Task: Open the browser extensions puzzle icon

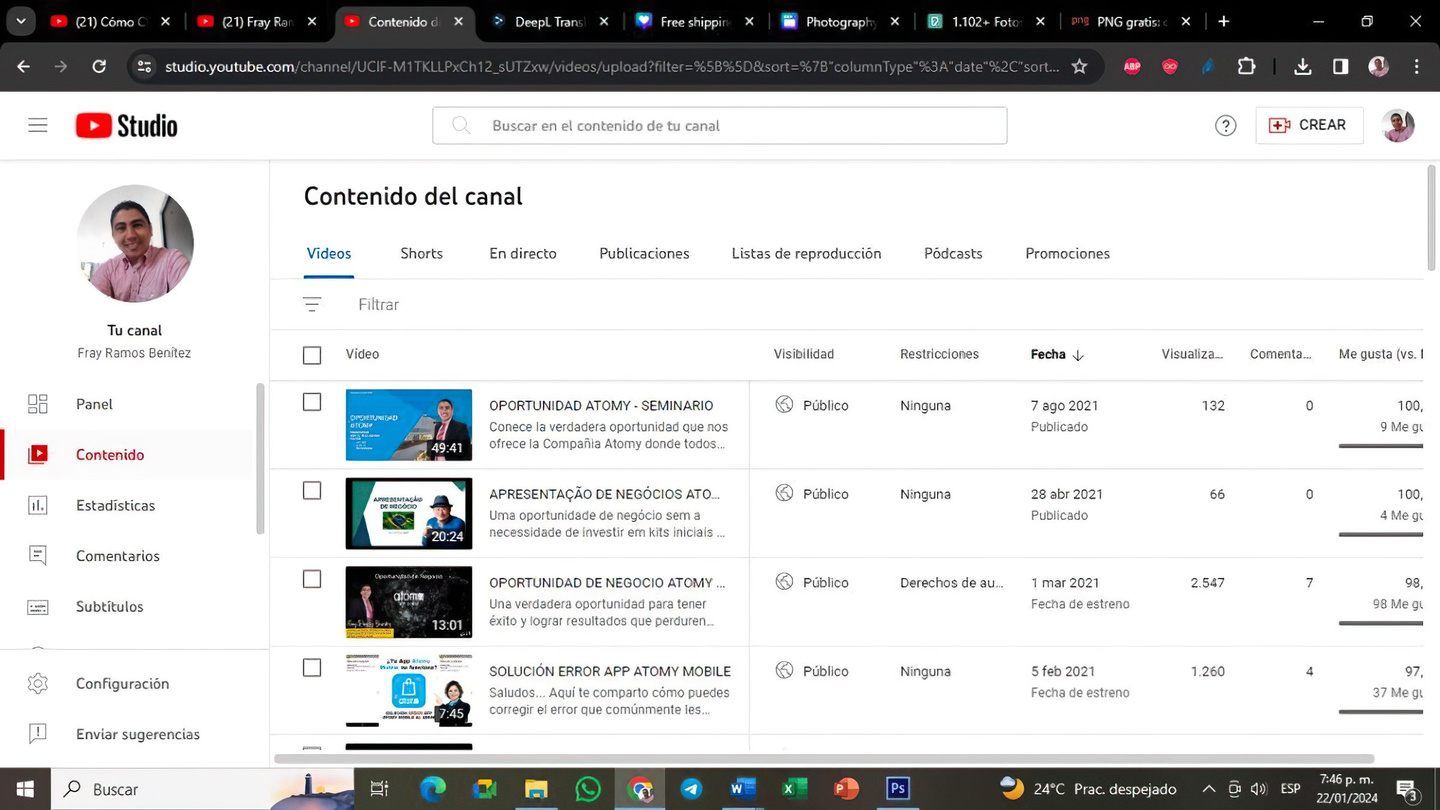Action: point(1246,66)
